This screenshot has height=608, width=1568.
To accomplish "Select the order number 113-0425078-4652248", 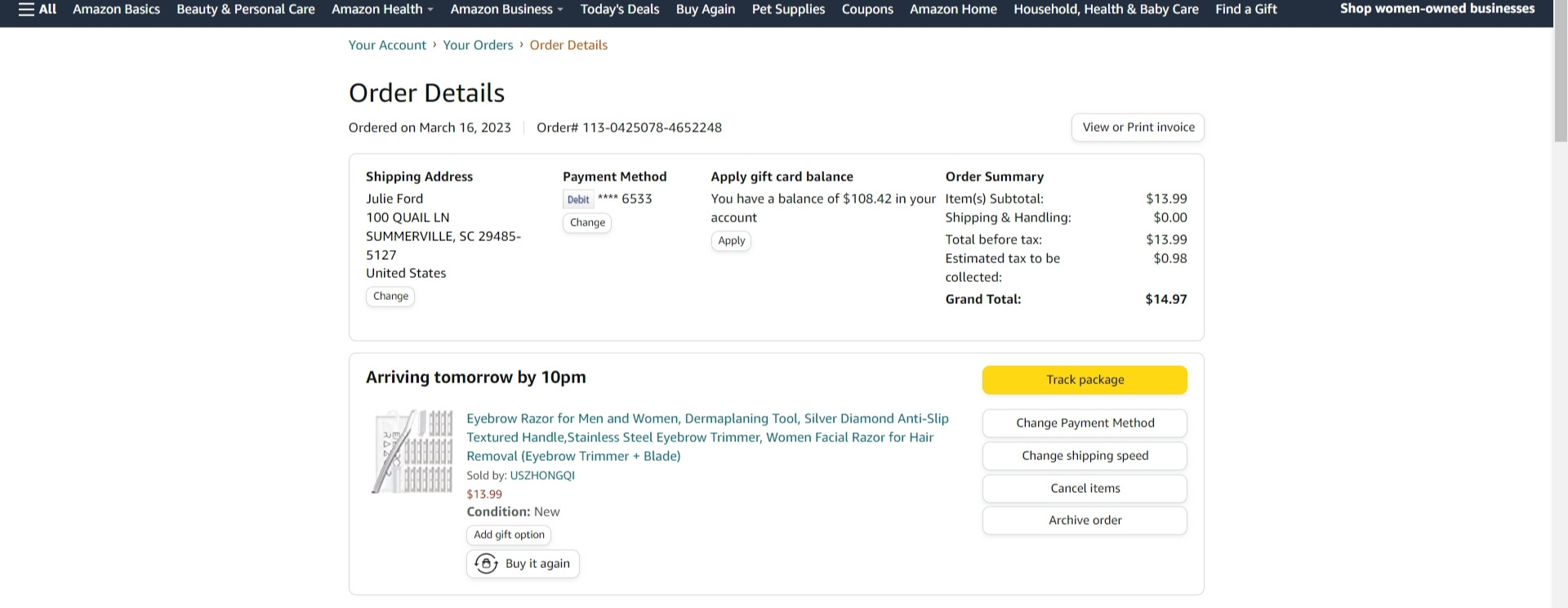I will coord(652,127).
